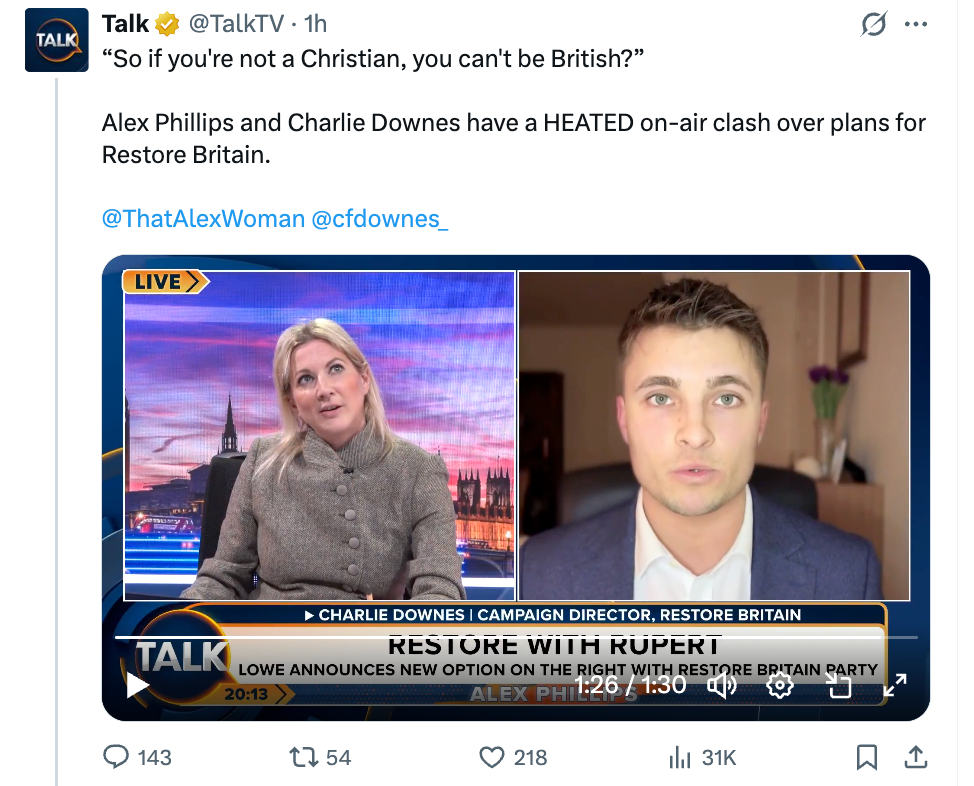The image size is (974, 786).
Task: Mute the video volume
Action: pos(722,685)
